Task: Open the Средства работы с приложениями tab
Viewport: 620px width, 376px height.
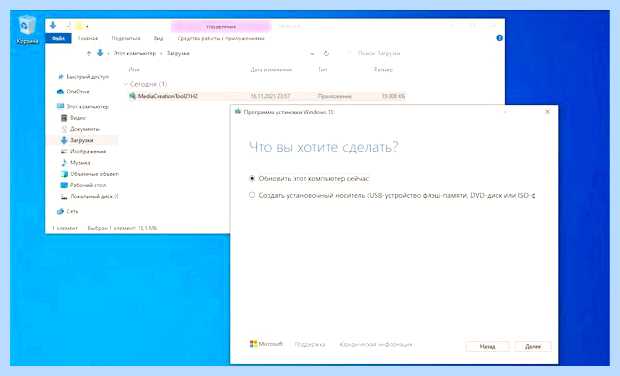Action: (221, 38)
